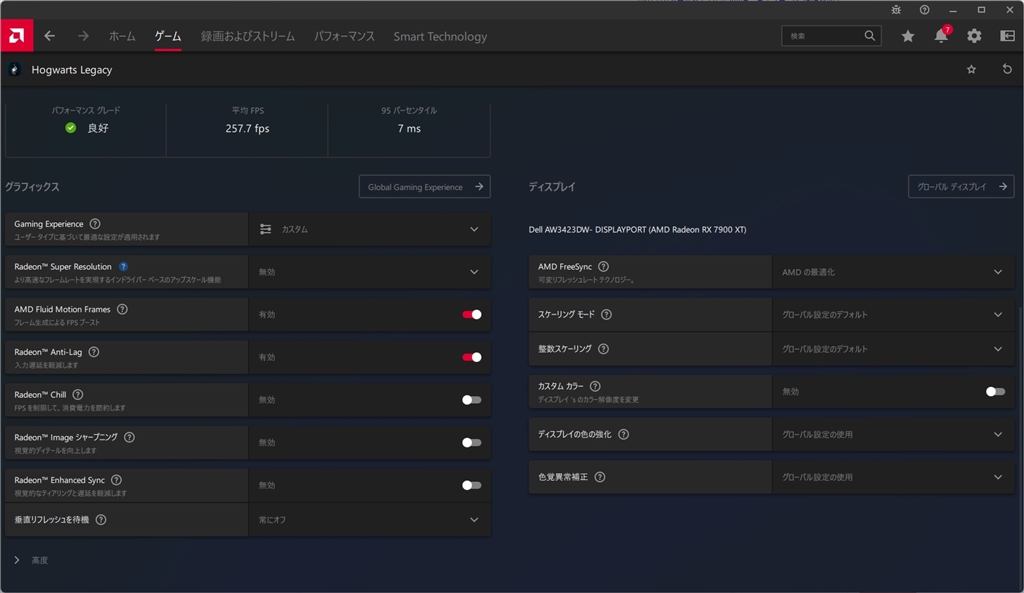
Task: Open settings gear icon
Action: click(x=974, y=36)
